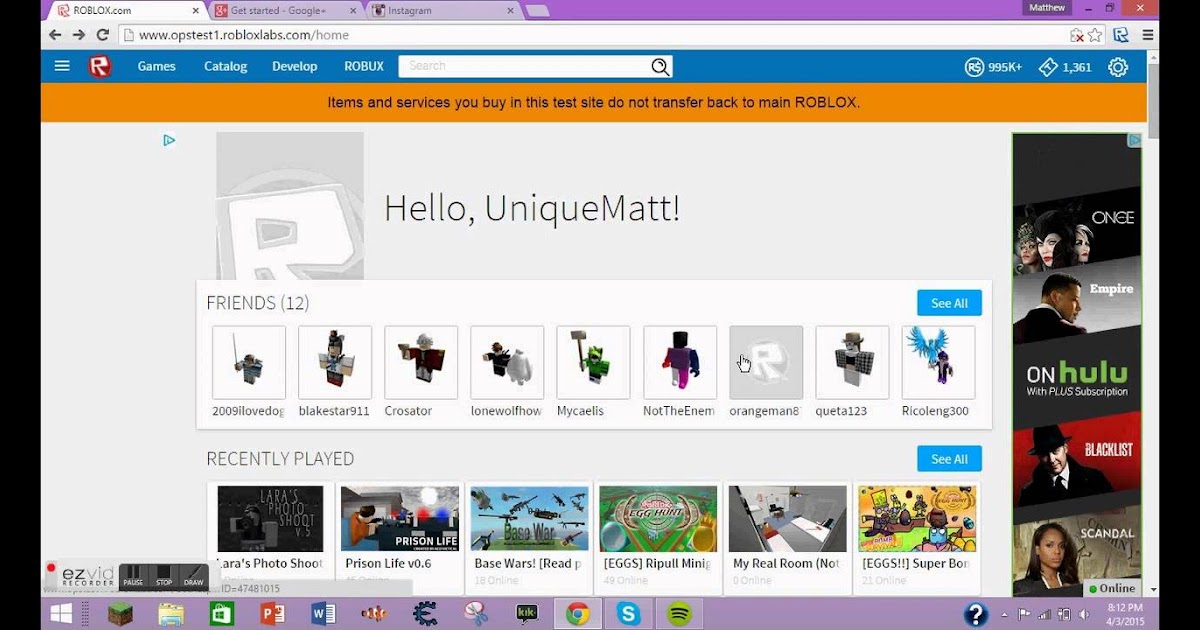Click the Online chat status bar
Image resolution: width=1200 pixels, height=630 pixels.
click(x=1113, y=588)
